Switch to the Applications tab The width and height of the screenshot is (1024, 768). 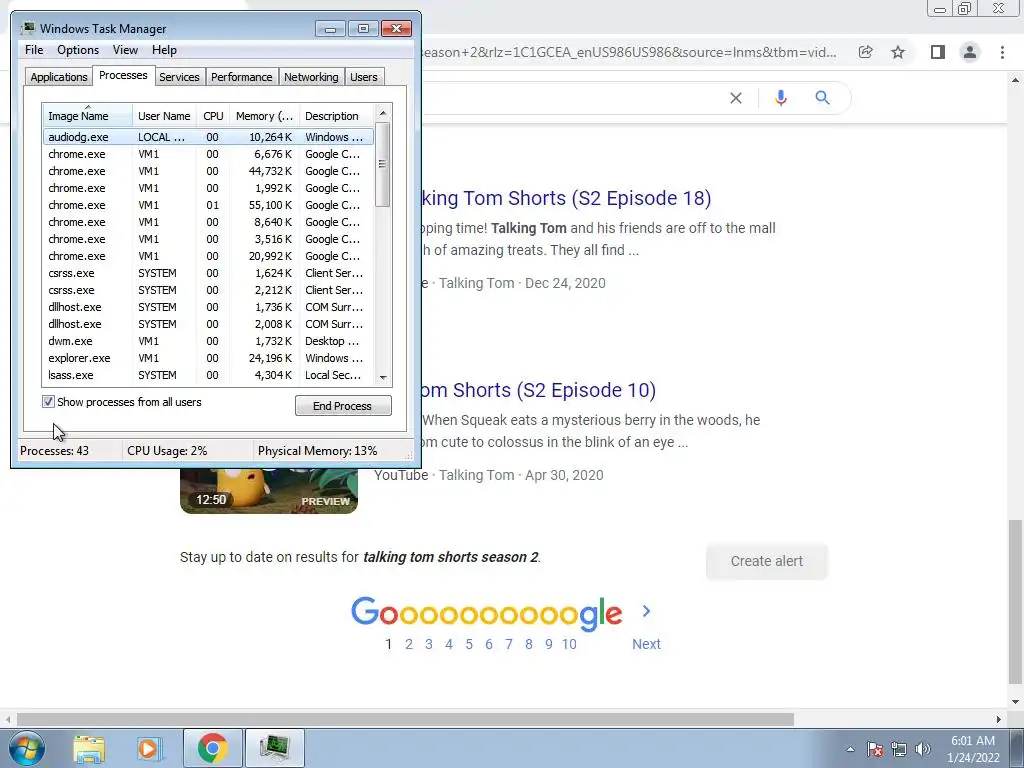click(x=59, y=77)
